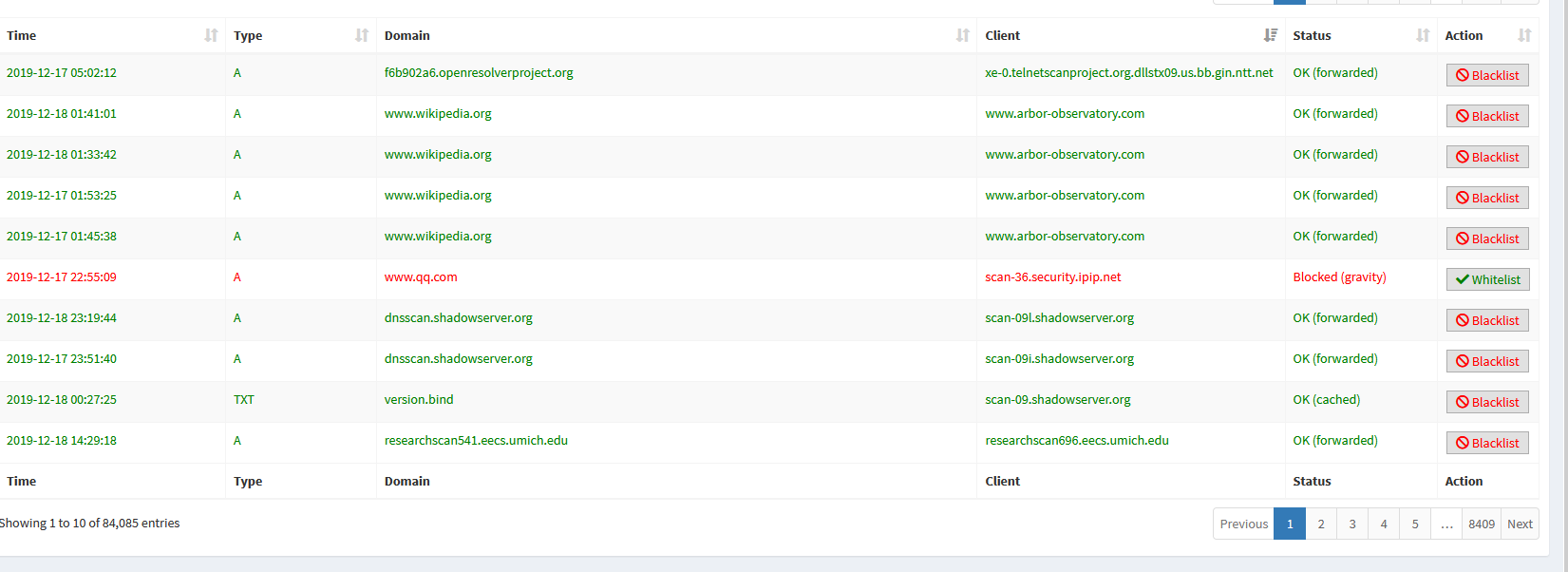
Task: Select client scan-09l.shadowserver.org
Action: point(1060,317)
